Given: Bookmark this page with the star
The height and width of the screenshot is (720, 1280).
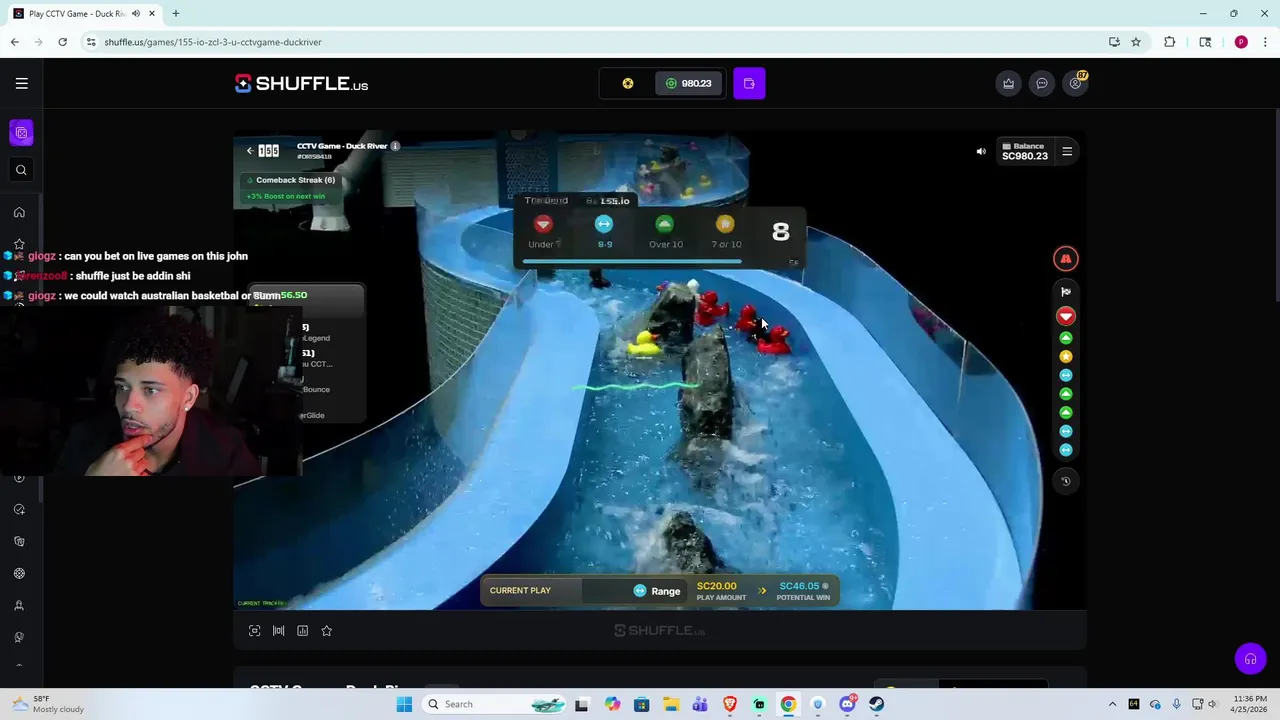Looking at the screenshot, I should (1136, 42).
